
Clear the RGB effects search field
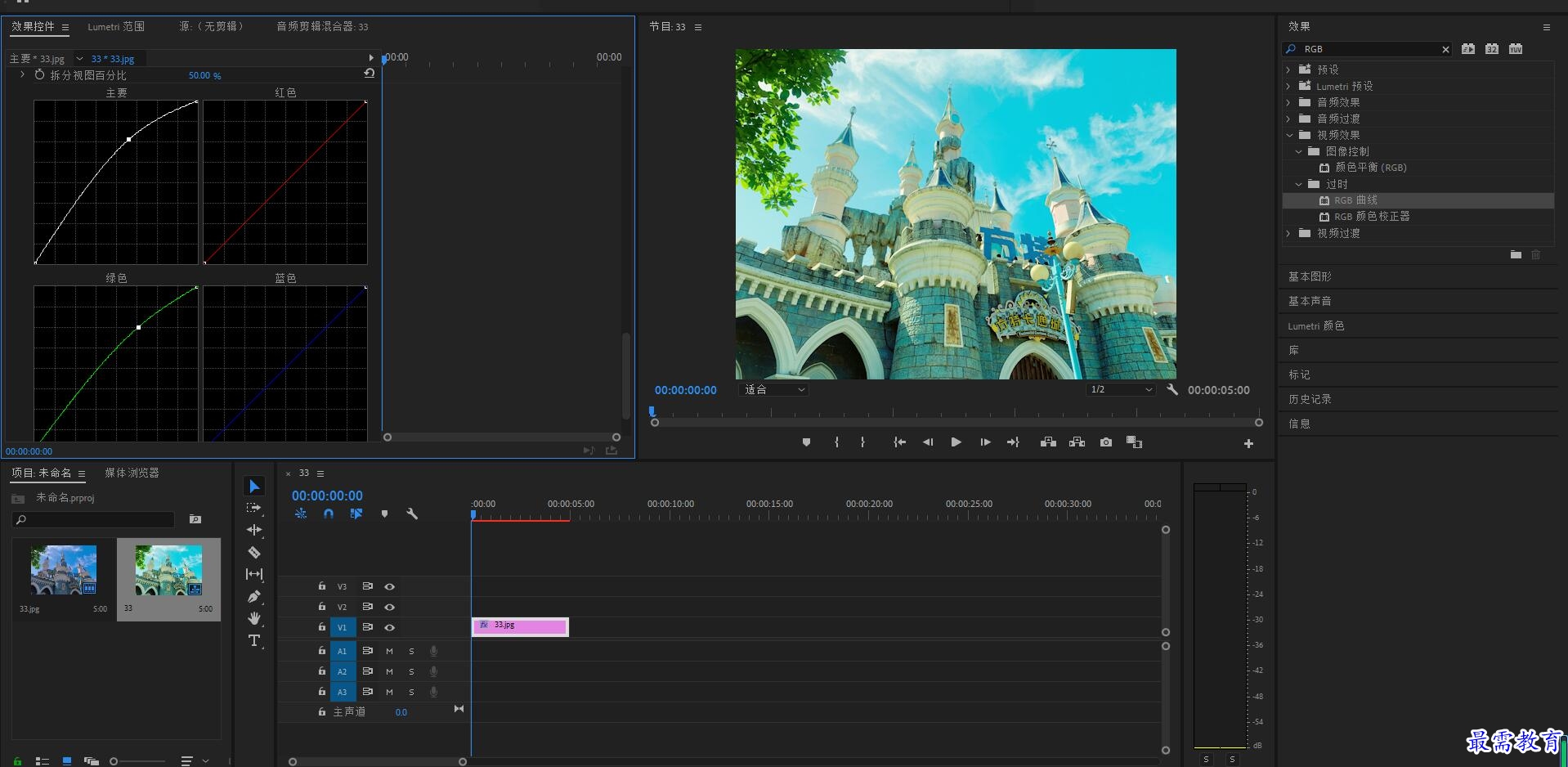(1445, 49)
